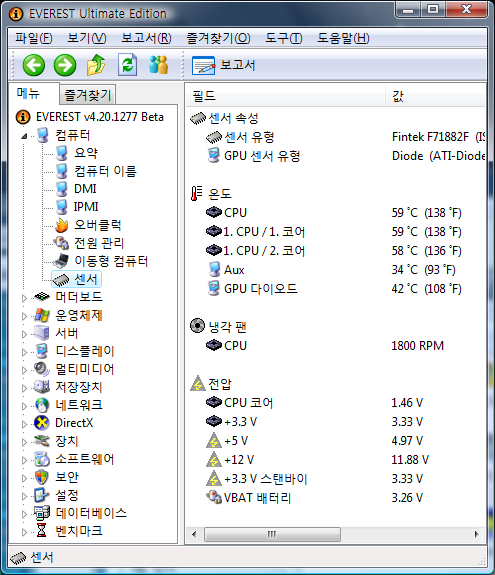The image size is (495, 575).
Task: Open the 도구(T) menu
Action: [x=283, y=38]
